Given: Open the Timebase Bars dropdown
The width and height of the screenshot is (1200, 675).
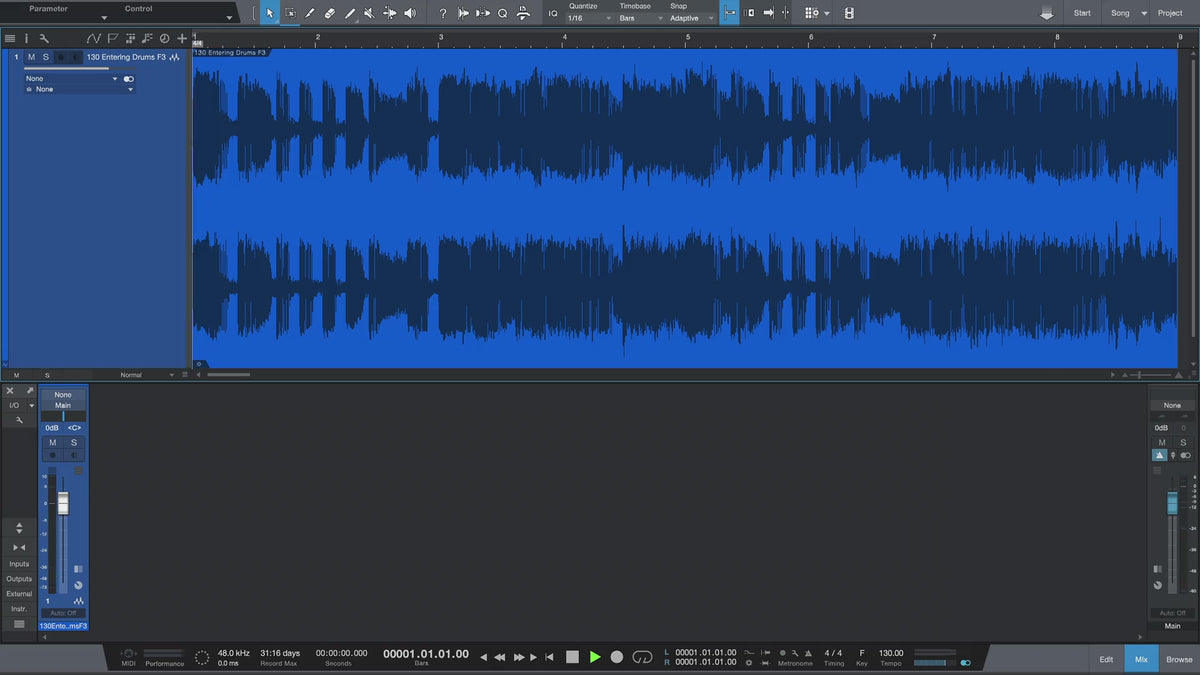Looking at the screenshot, I should (x=640, y=18).
